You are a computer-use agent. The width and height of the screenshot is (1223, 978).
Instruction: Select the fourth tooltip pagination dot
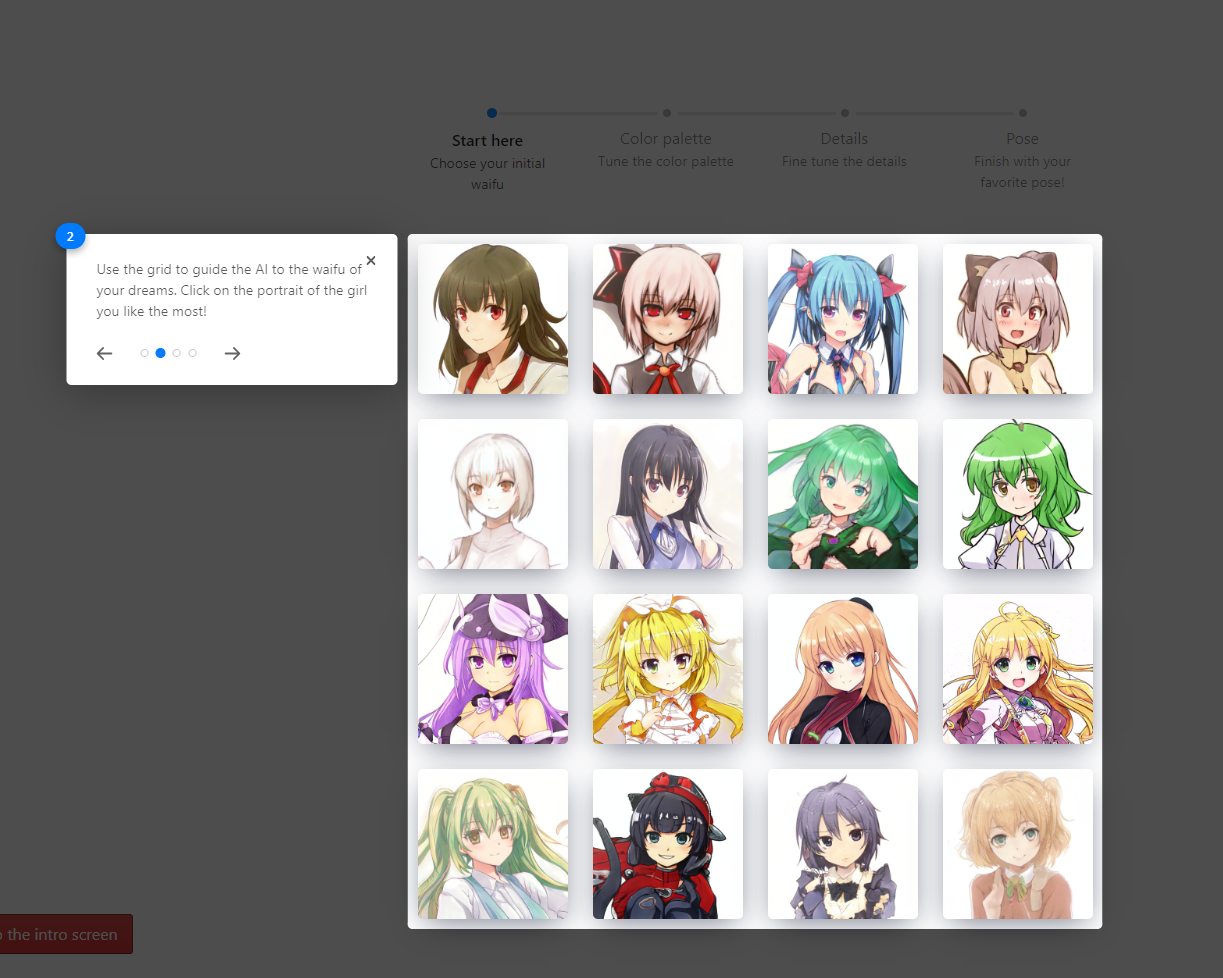(x=192, y=353)
